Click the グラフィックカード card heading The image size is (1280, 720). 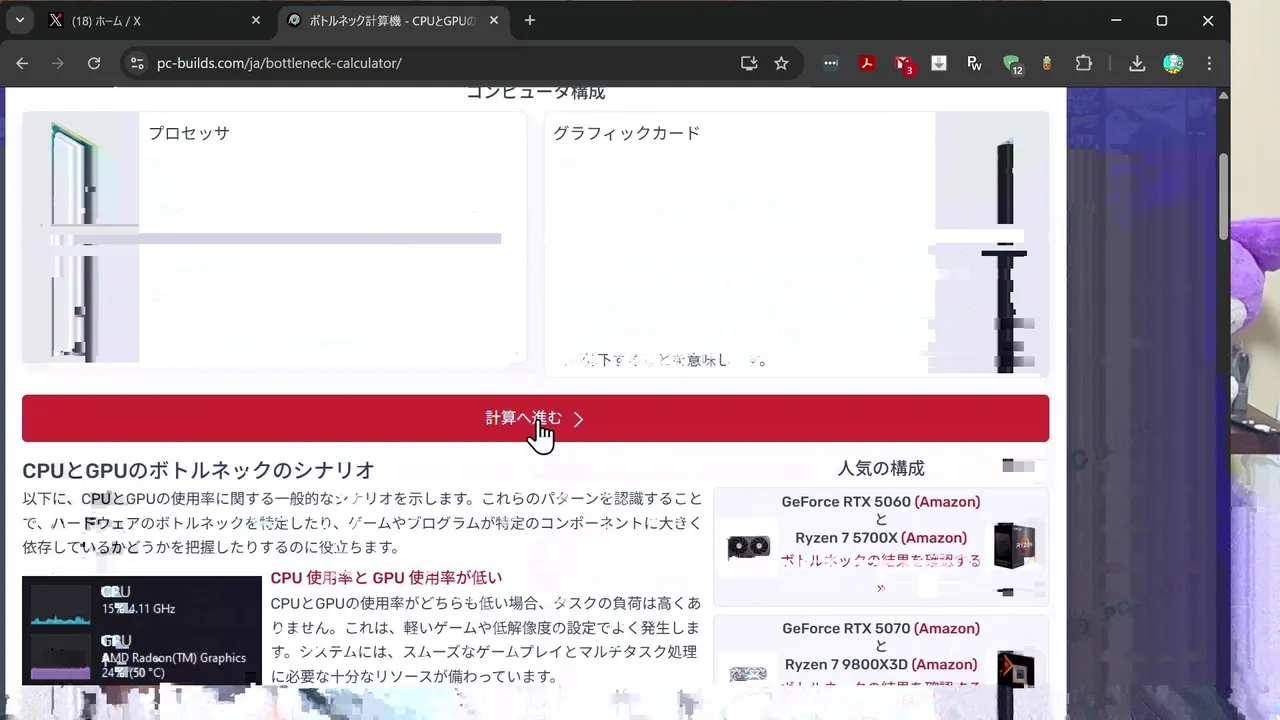[626, 133]
